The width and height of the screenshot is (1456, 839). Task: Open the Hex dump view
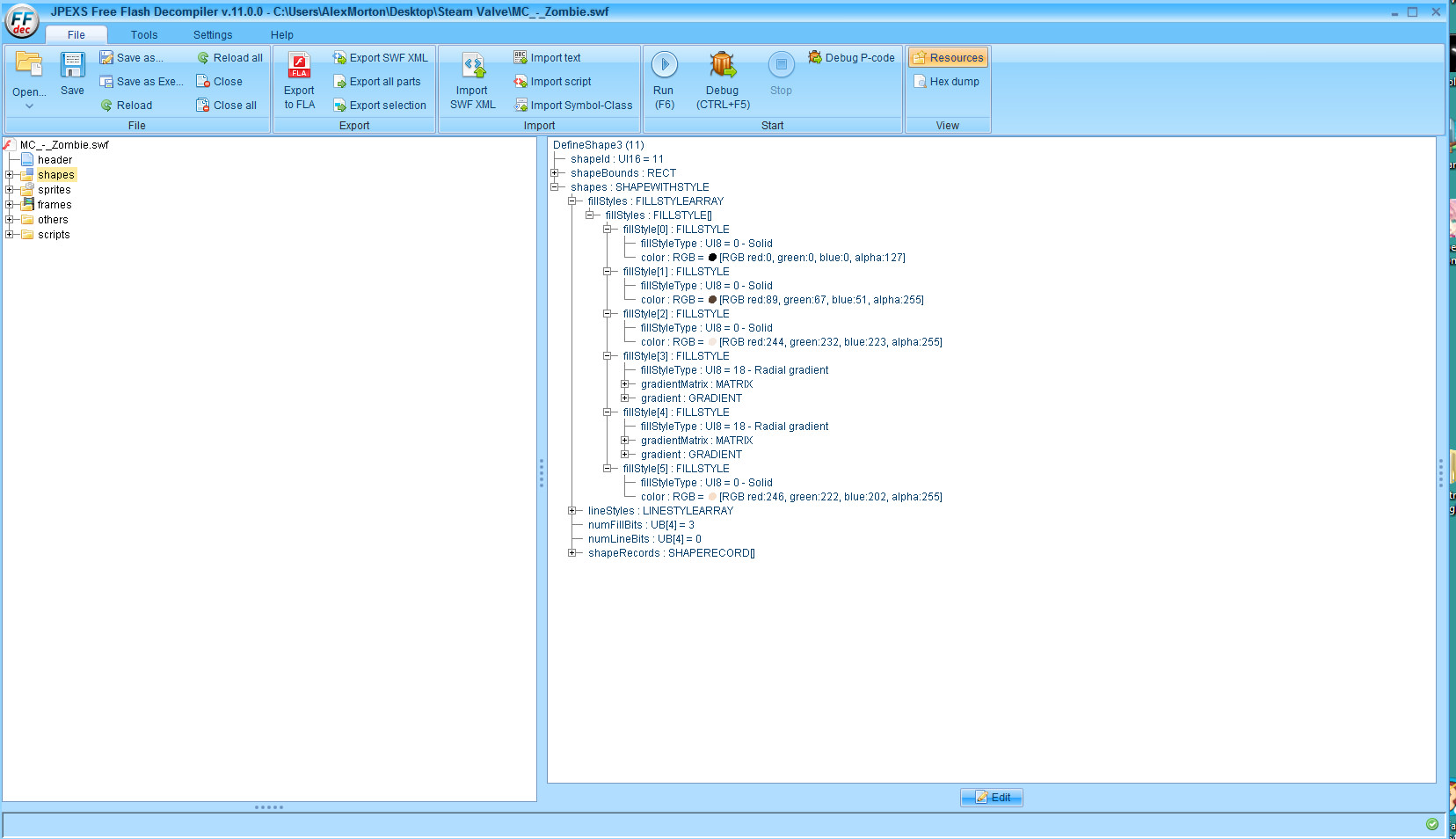[x=946, y=82]
